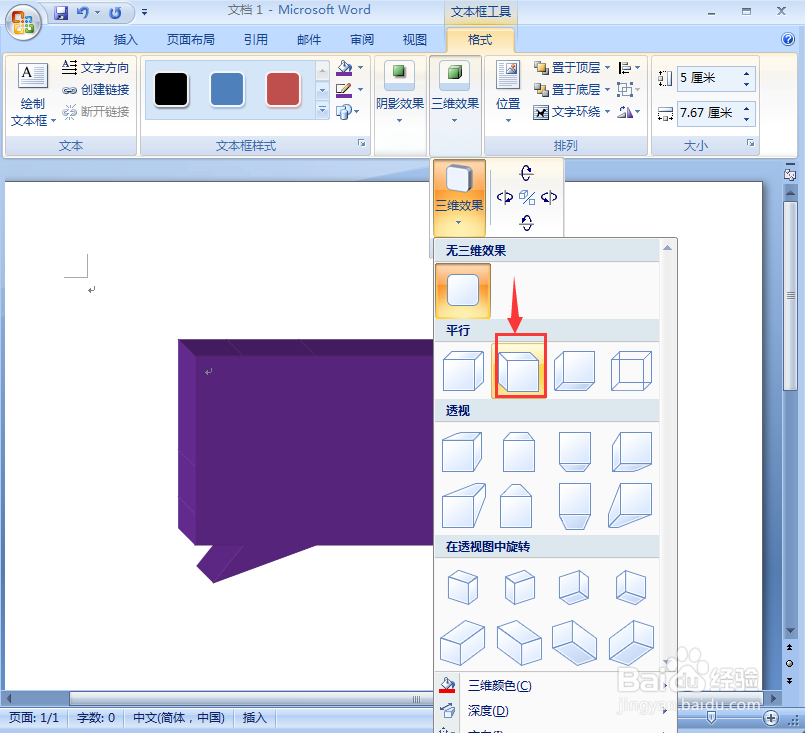Select last 3D style in second 透视 row
This screenshot has width=805, height=733.
tap(630, 505)
